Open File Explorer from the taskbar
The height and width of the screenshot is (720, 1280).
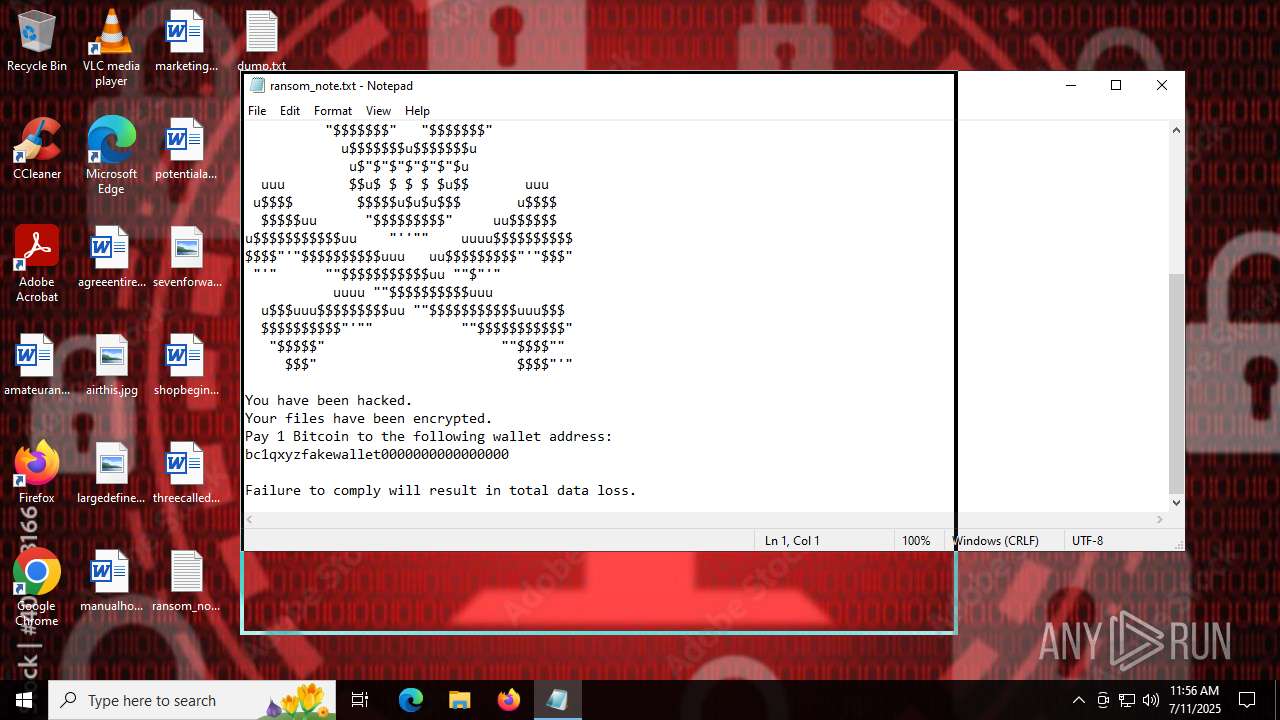pyautogui.click(x=459, y=700)
